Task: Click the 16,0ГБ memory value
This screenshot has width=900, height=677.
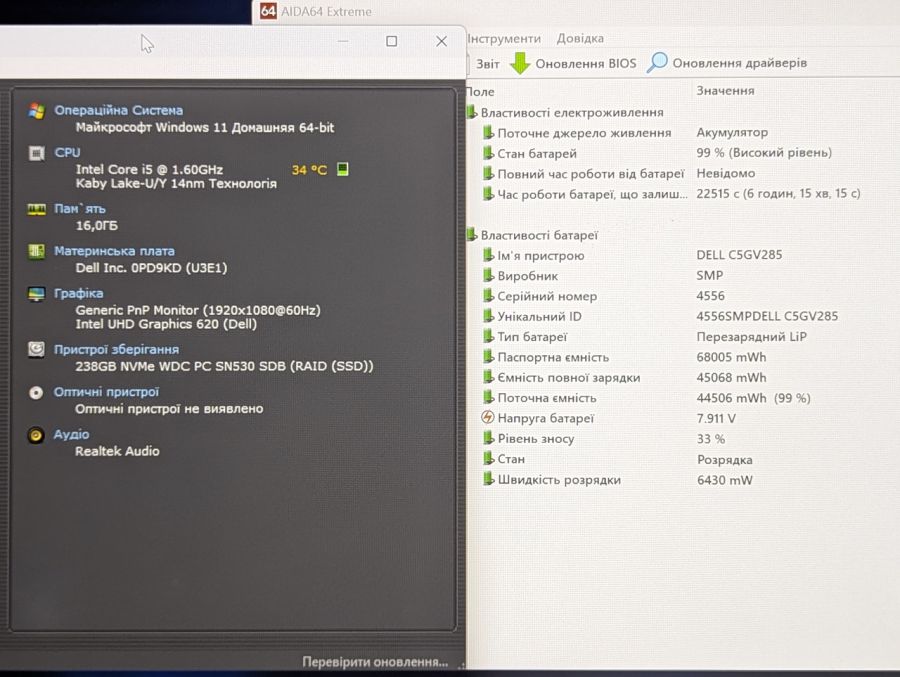Action: coord(96,225)
